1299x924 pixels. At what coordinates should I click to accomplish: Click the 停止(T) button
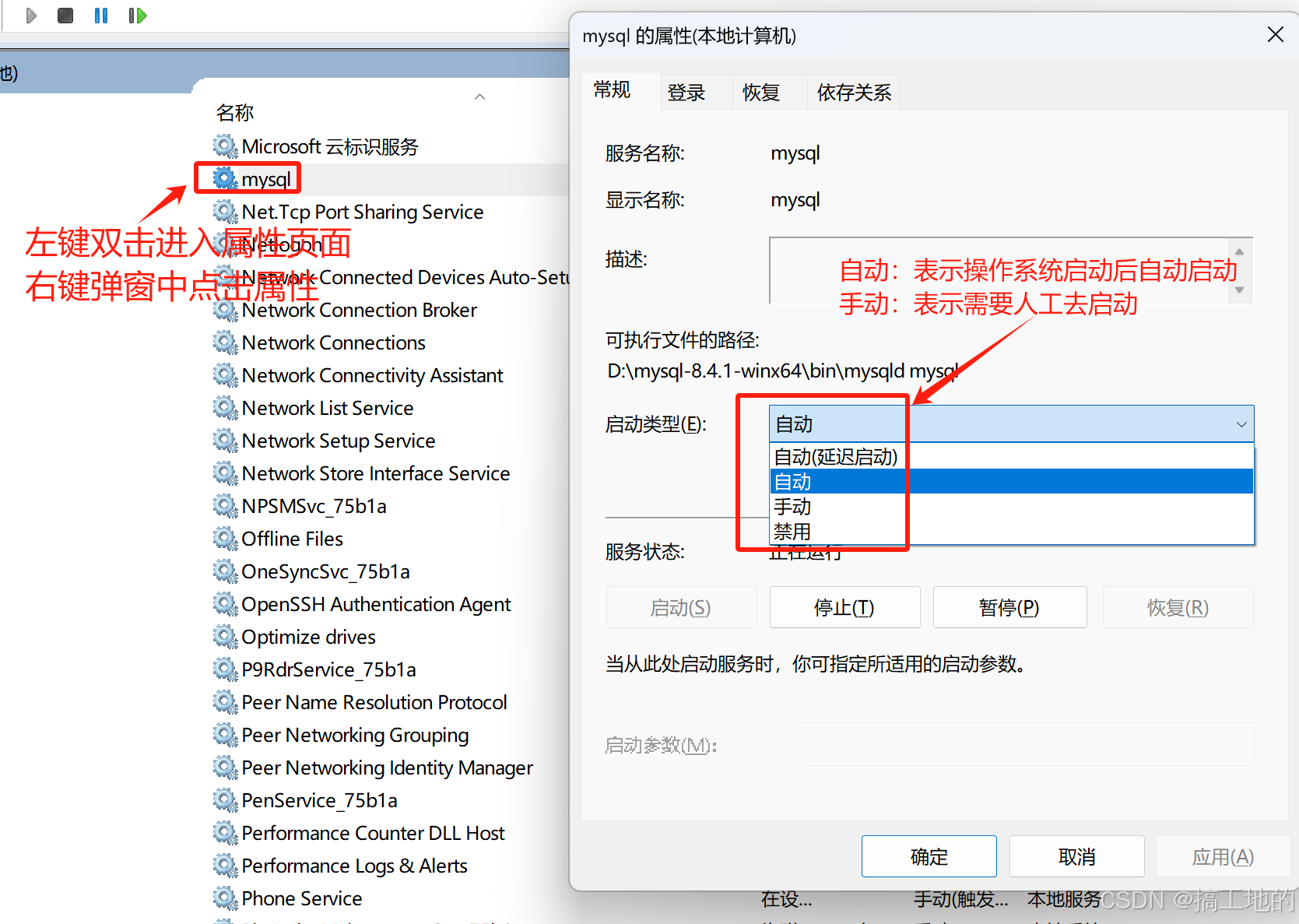coord(844,607)
